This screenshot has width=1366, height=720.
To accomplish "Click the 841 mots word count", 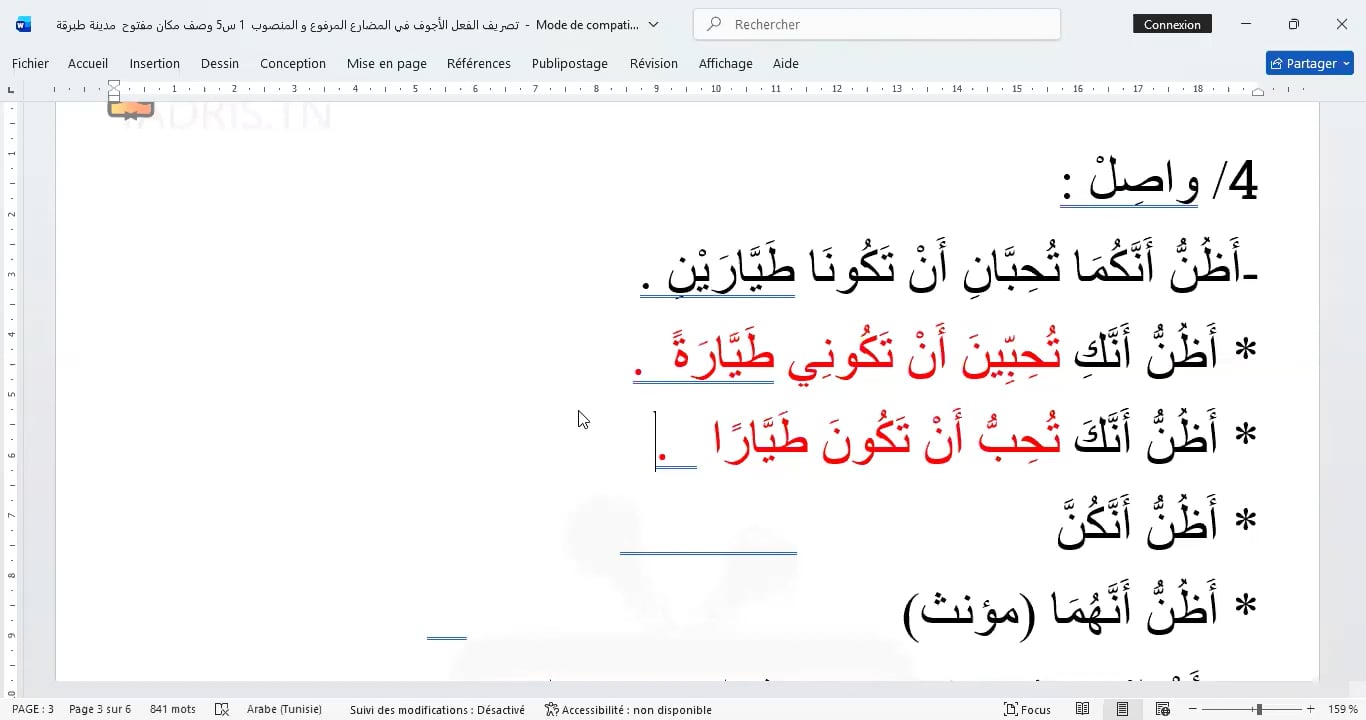I will (x=173, y=709).
